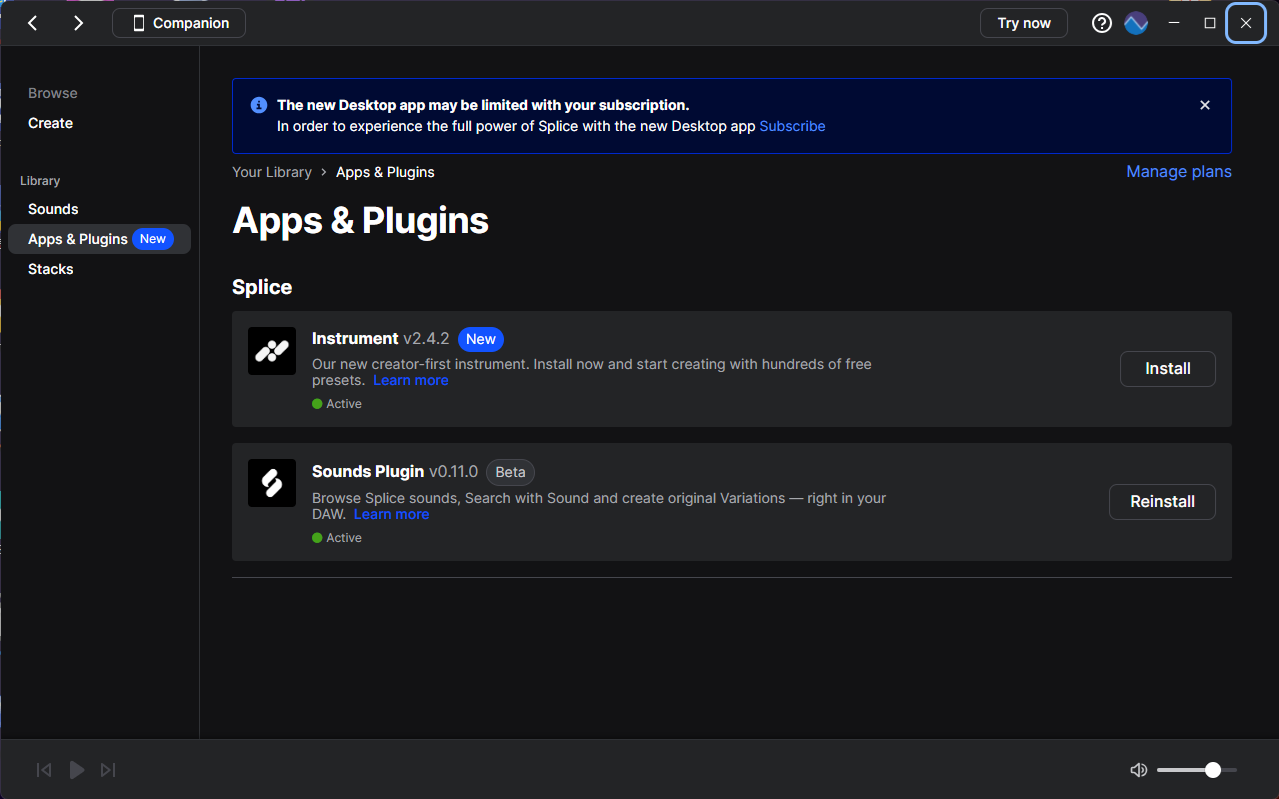Click the volume slider

pos(1197,770)
